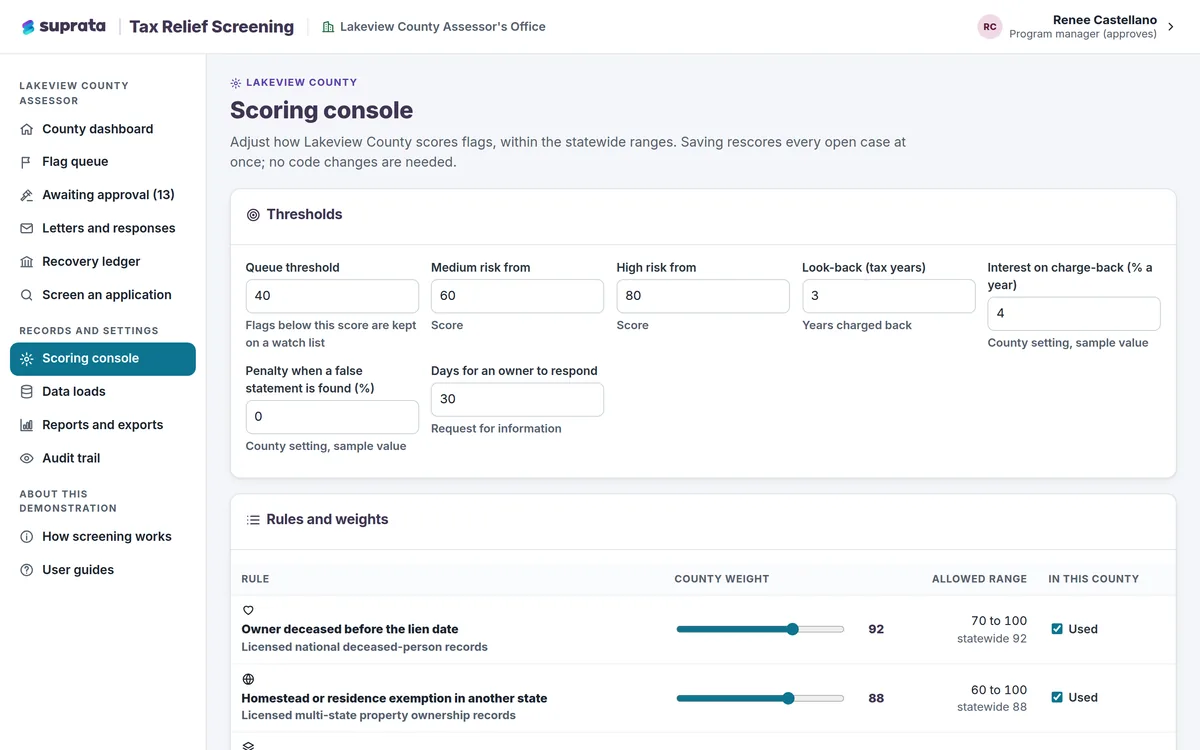View the Audit trail
1200x750 pixels.
click(x=103, y=458)
